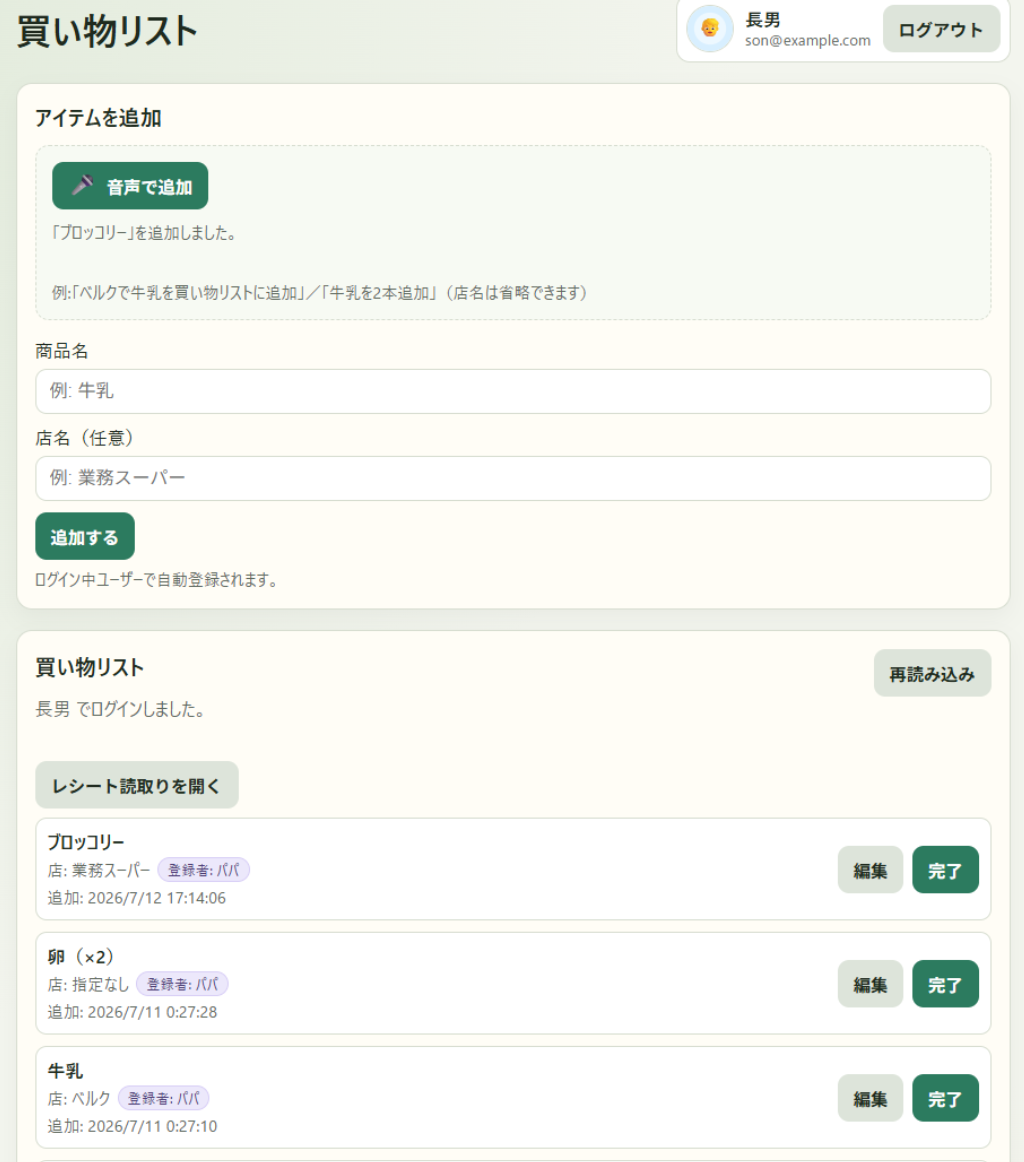Click the 買い物リスト section heading
This screenshot has width=1024, height=1162.
[90, 668]
